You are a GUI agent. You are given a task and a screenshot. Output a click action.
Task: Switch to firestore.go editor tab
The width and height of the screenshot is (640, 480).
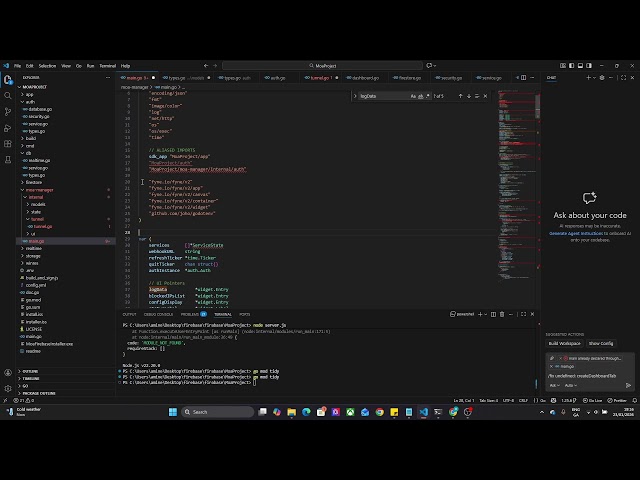click(x=407, y=78)
